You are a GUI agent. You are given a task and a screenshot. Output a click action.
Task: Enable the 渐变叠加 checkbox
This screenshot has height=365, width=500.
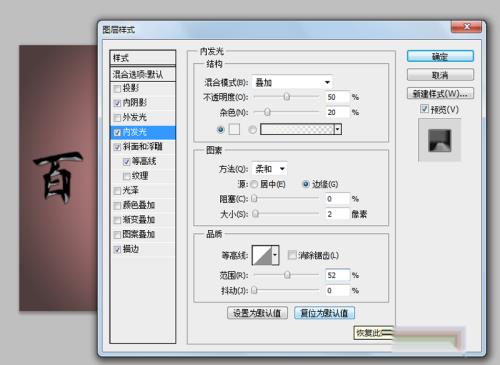point(117,220)
